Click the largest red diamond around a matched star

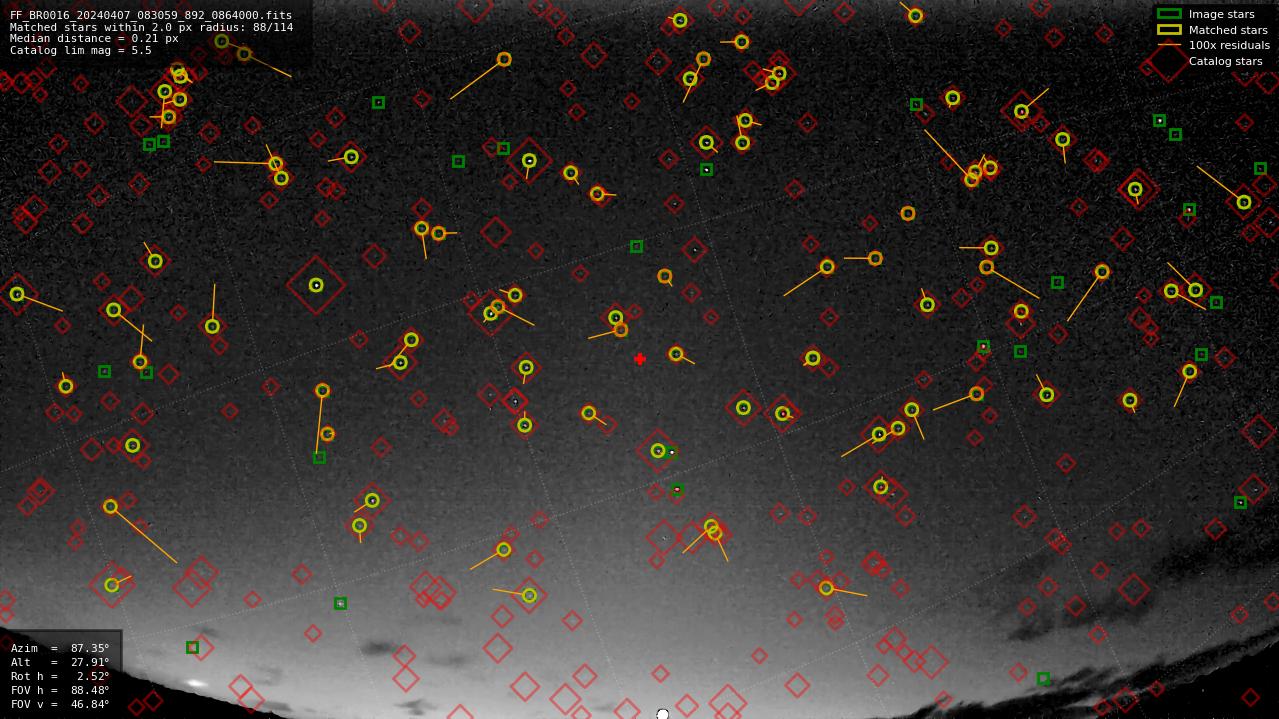coord(316,285)
